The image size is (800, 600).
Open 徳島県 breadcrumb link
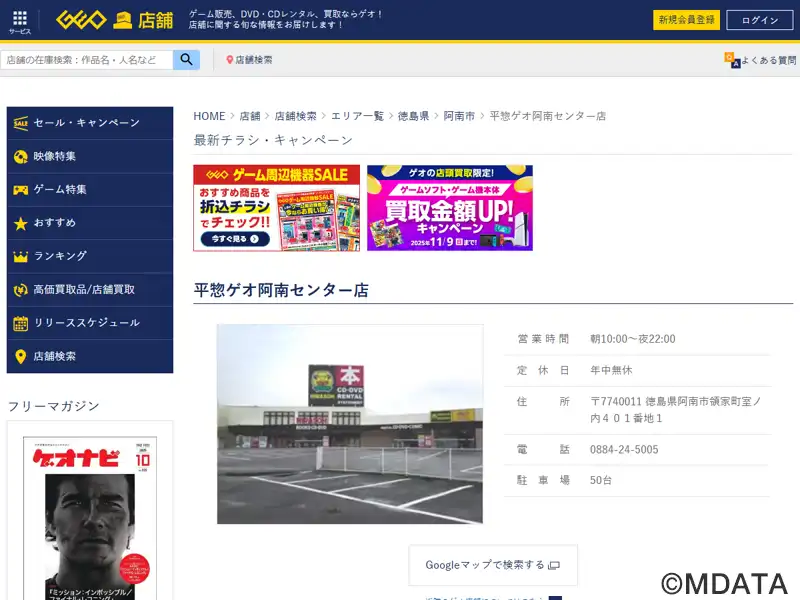point(413,116)
